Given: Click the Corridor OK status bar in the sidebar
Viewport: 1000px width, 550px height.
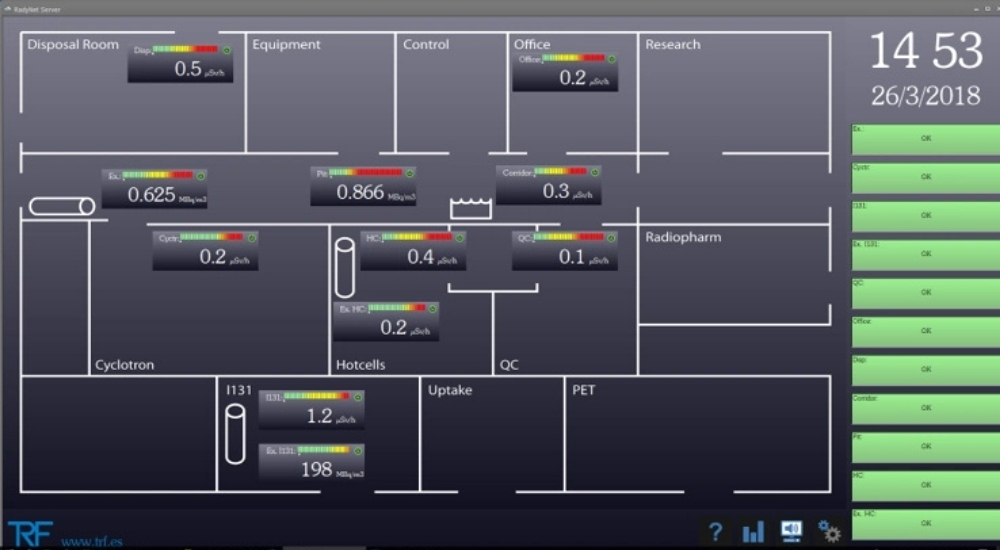Looking at the screenshot, I should pos(925,408).
